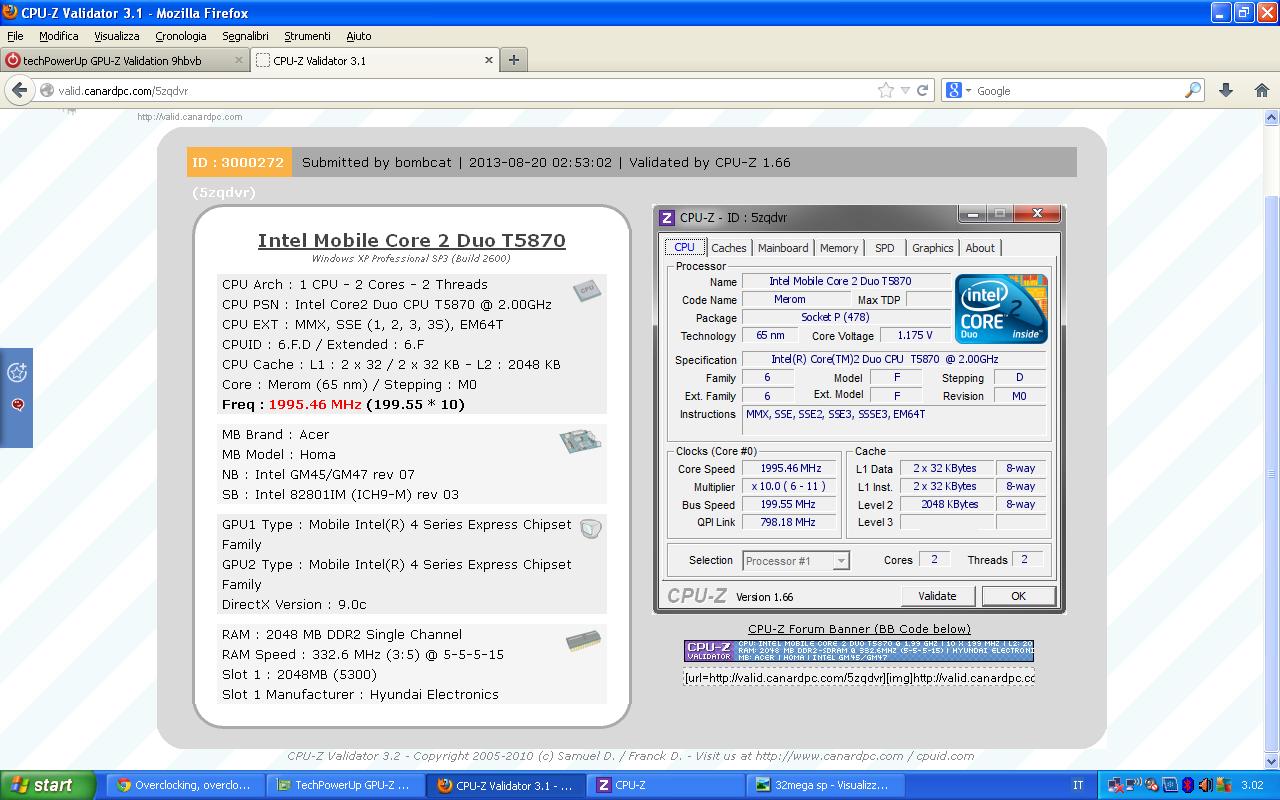Bookmark this page with the star icon
The width and height of the screenshot is (1280, 800).
pos(885,90)
